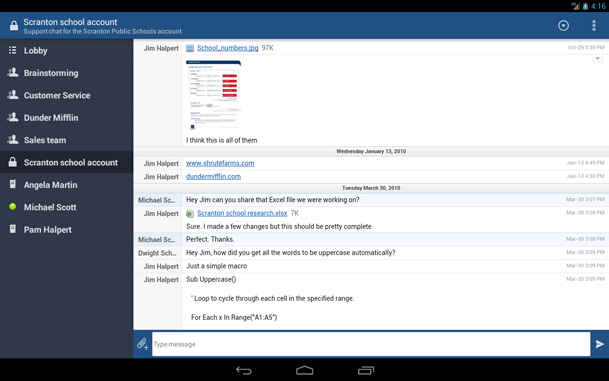Expand the message options arrow near School_numbers.jpg
Screen dimensions: 609x381
click(x=597, y=59)
